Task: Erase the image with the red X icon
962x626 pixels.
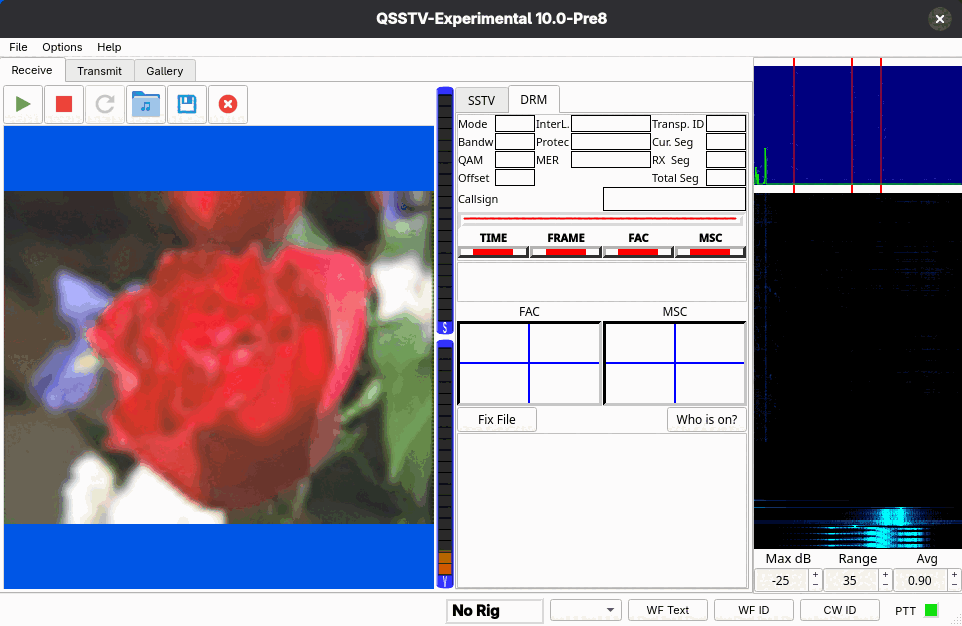Action: (x=228, y=104)
